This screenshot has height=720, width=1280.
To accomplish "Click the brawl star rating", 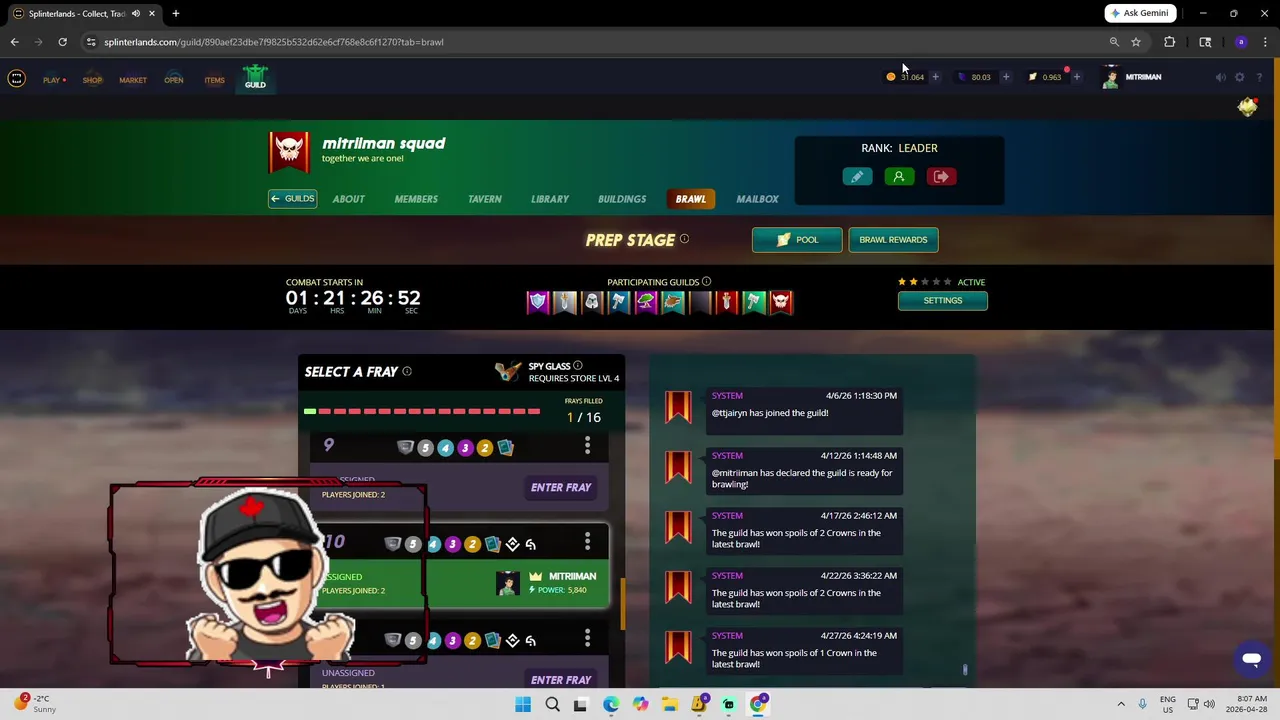I will pyautogui.click(x=925, y=282).
